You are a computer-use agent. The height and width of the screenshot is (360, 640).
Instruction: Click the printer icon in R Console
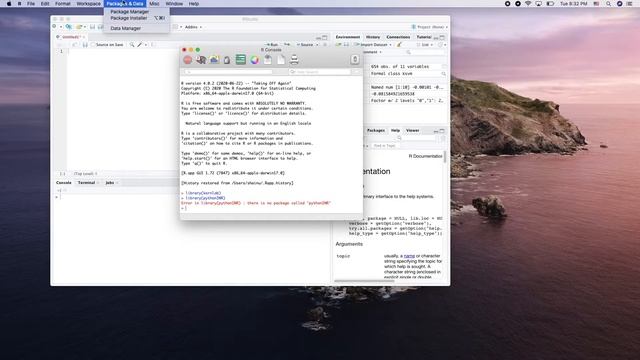coord(294,60)
